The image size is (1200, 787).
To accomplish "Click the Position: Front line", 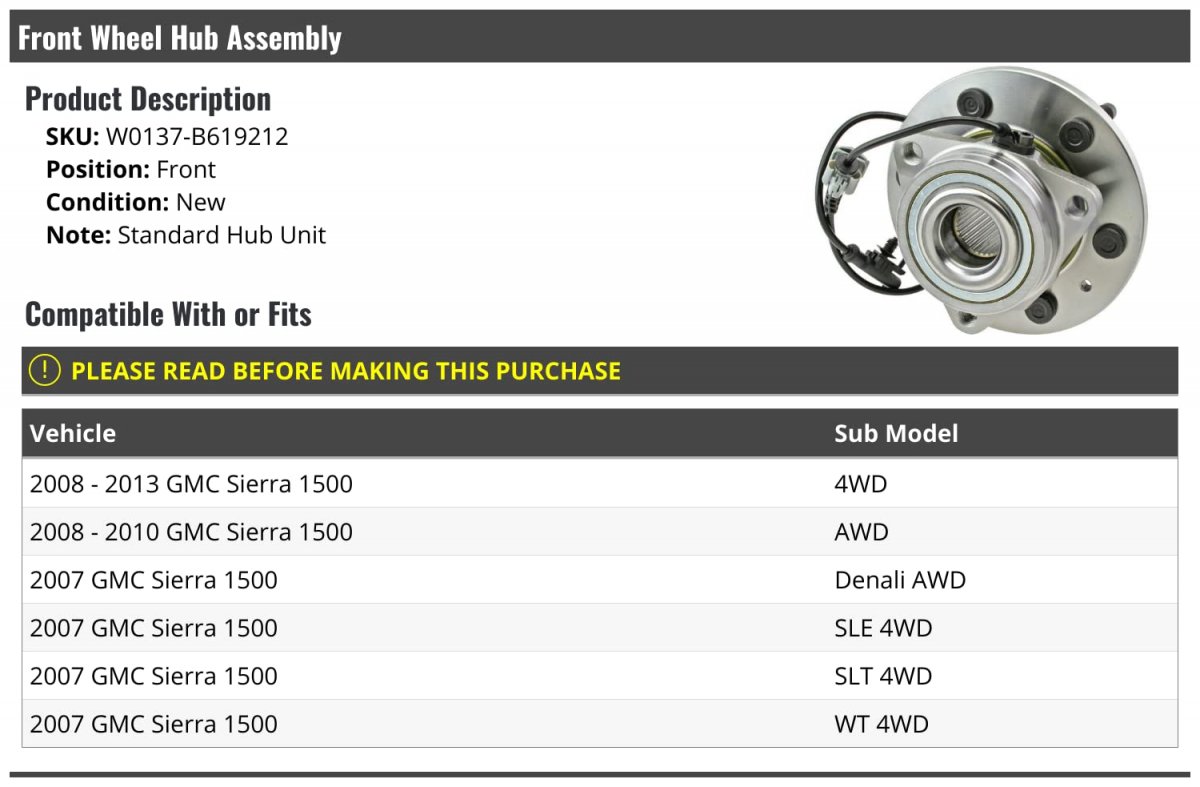I will coord(131,169).
